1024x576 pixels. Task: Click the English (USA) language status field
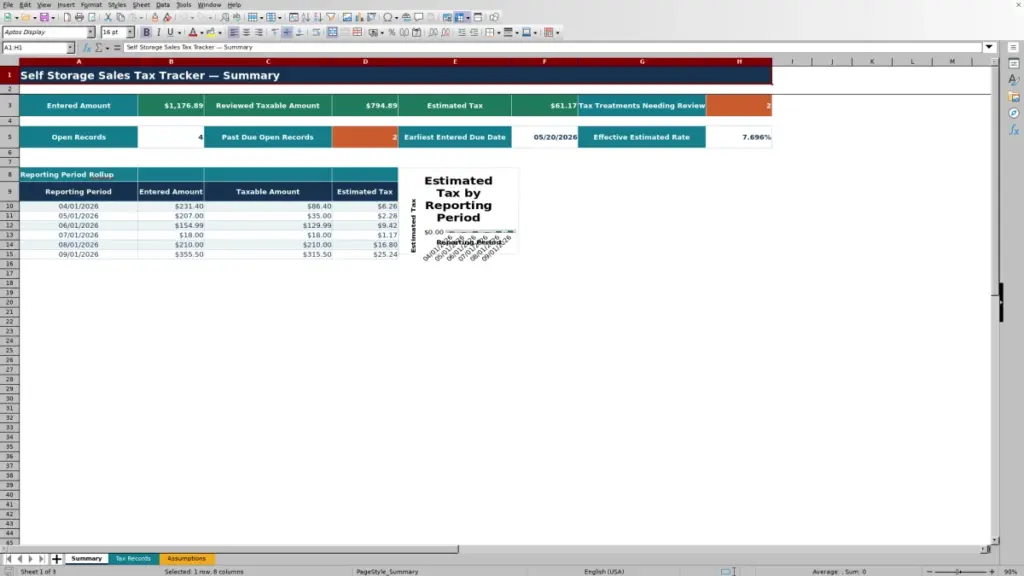604,572
